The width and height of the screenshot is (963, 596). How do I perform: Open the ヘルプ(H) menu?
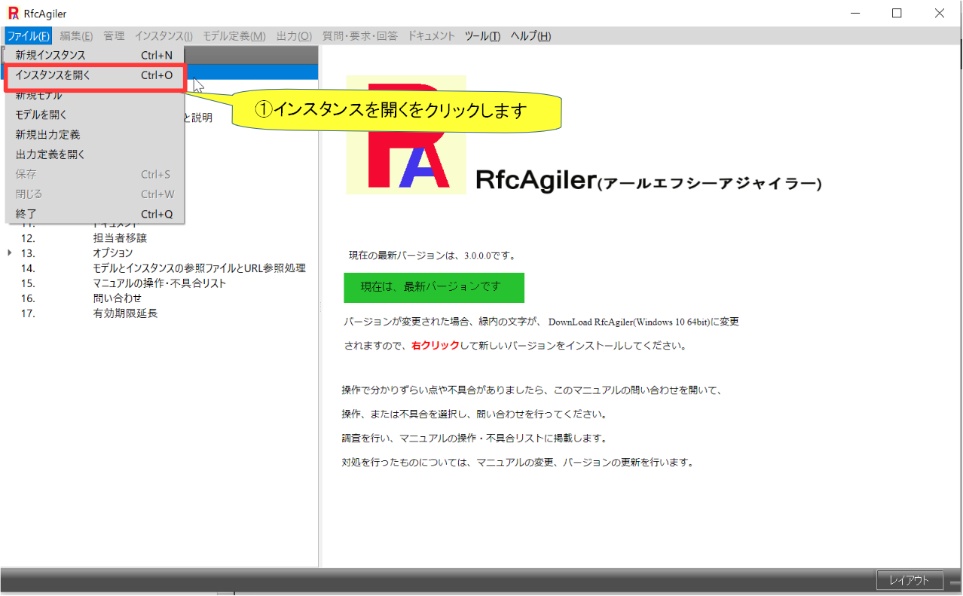(x=531, y=36)
